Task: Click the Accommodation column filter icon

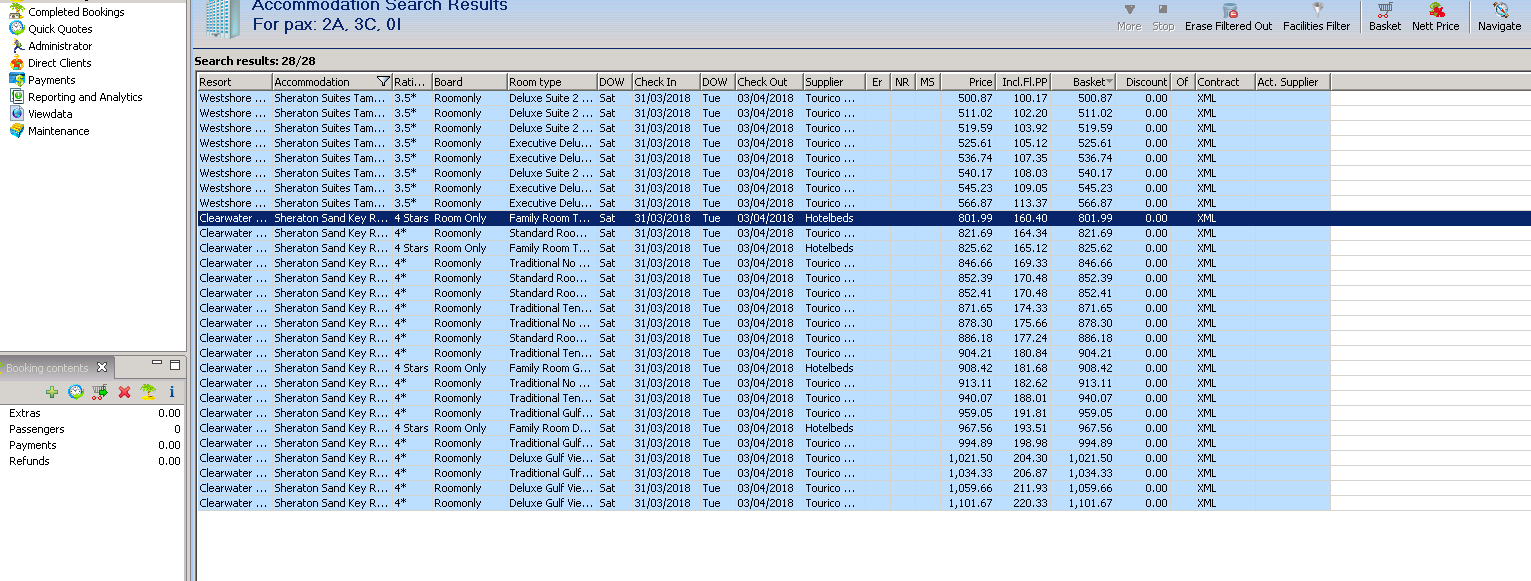Action: pos(382,82)
